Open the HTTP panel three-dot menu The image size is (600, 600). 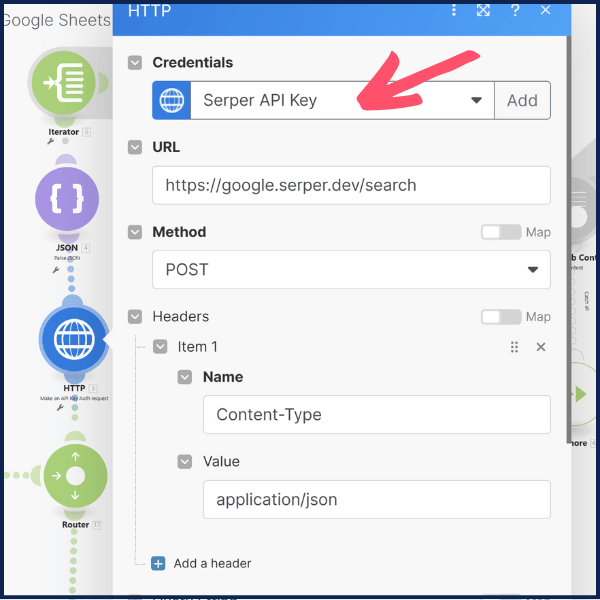coord(454,10)
